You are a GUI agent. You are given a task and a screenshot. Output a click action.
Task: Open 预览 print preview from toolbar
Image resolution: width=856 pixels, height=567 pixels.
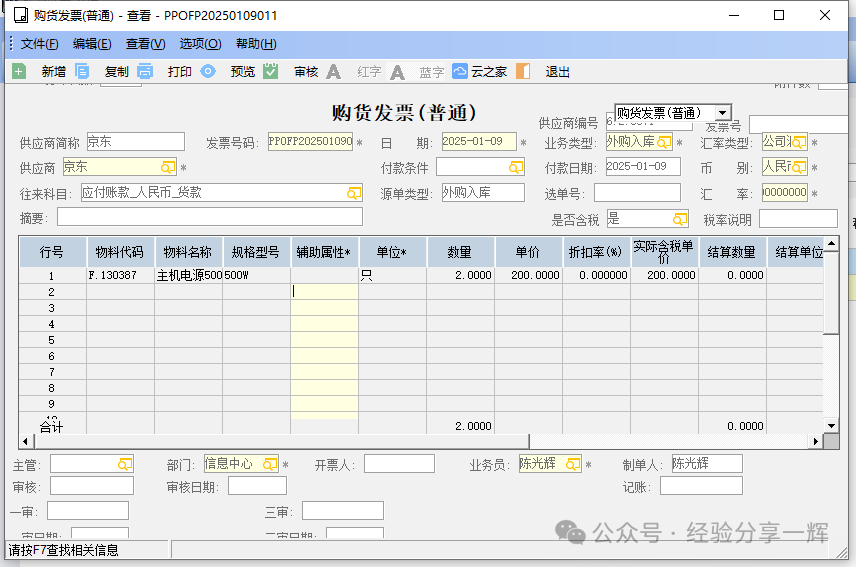[208, 71]
